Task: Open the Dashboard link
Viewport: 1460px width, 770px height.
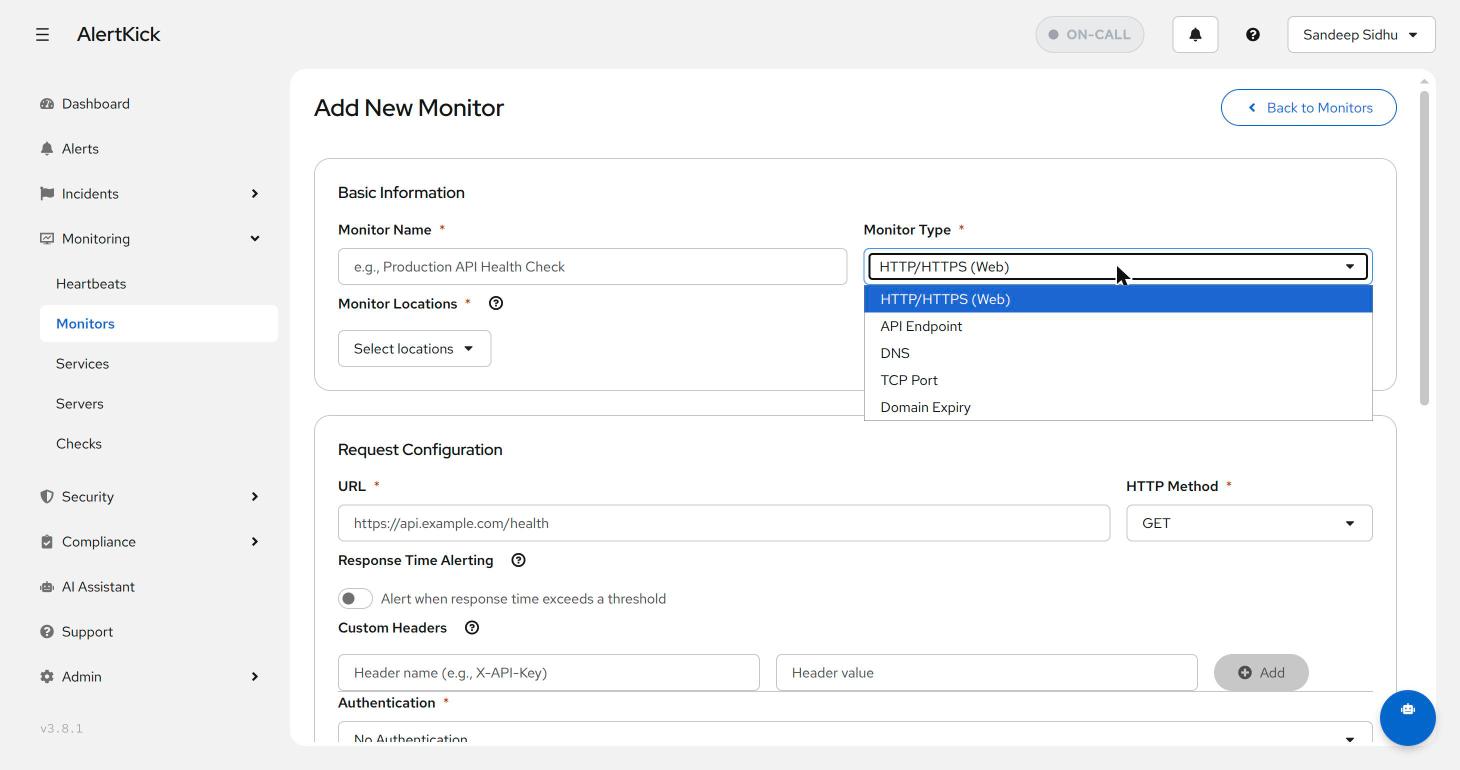Action: pos(96,104)
